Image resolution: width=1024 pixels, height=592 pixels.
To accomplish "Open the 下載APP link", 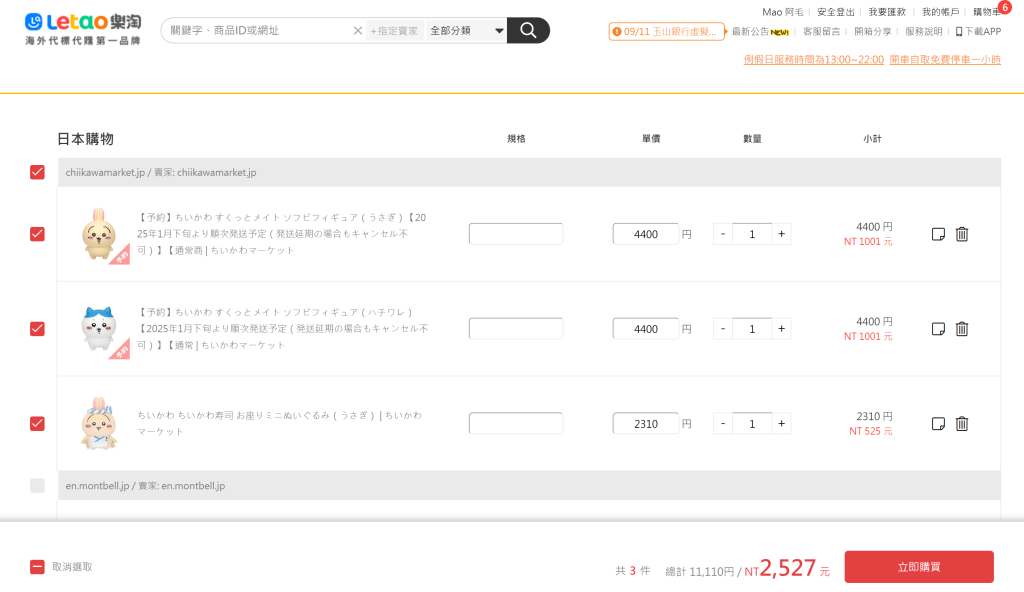I will tap(978, 32).
